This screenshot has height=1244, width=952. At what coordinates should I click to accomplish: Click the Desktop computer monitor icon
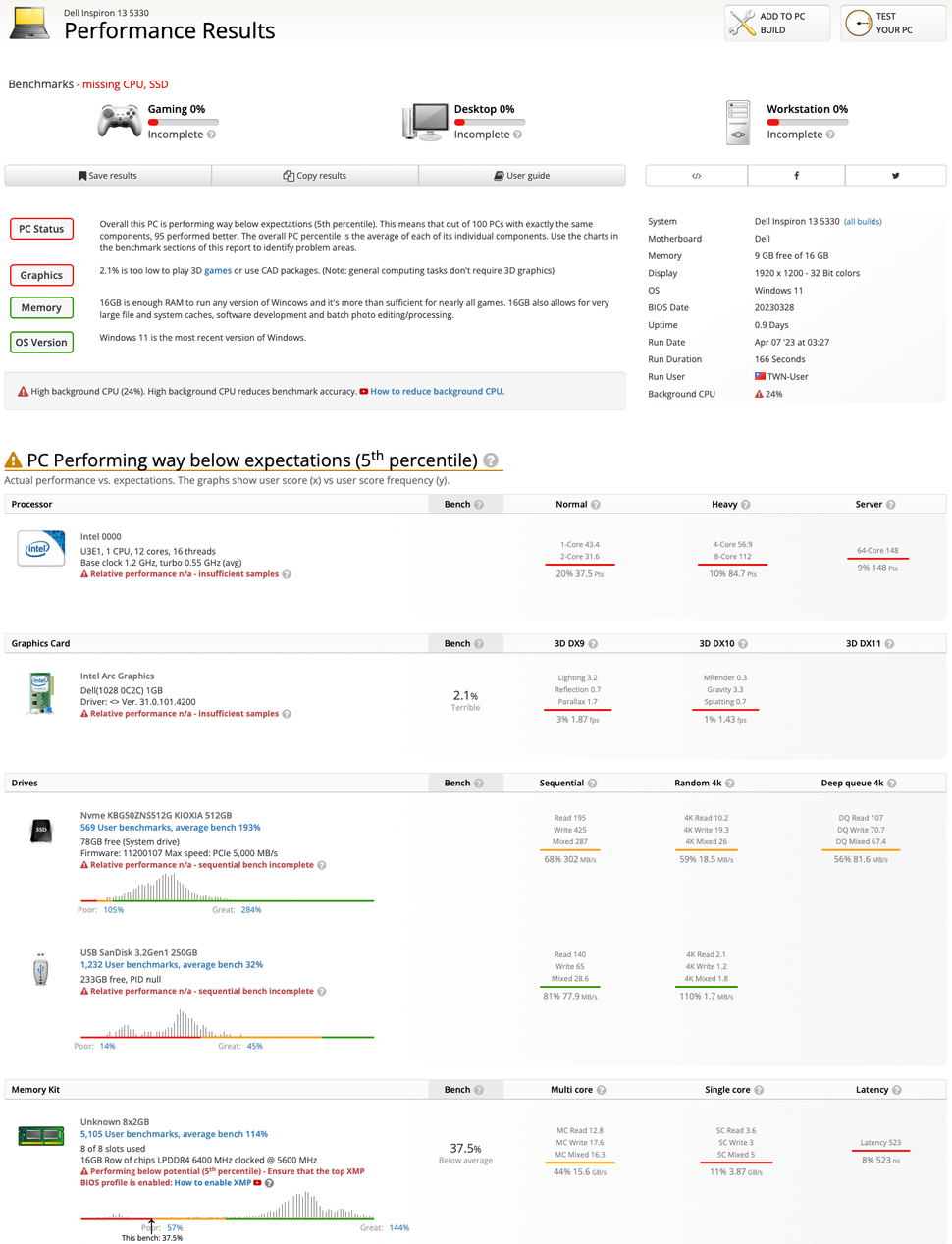[425, 122]
